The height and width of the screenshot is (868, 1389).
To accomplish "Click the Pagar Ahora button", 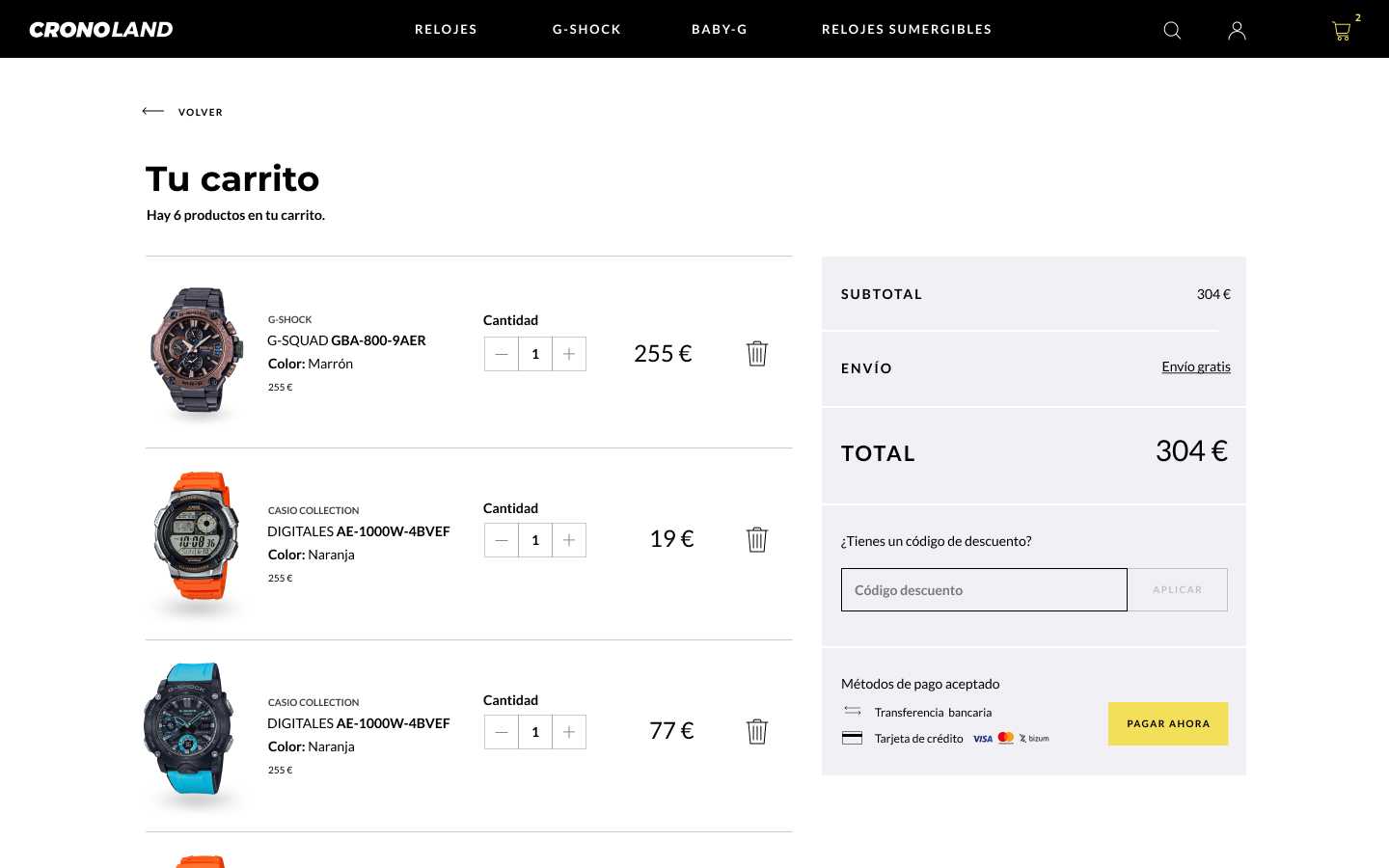I will 1168,723.
